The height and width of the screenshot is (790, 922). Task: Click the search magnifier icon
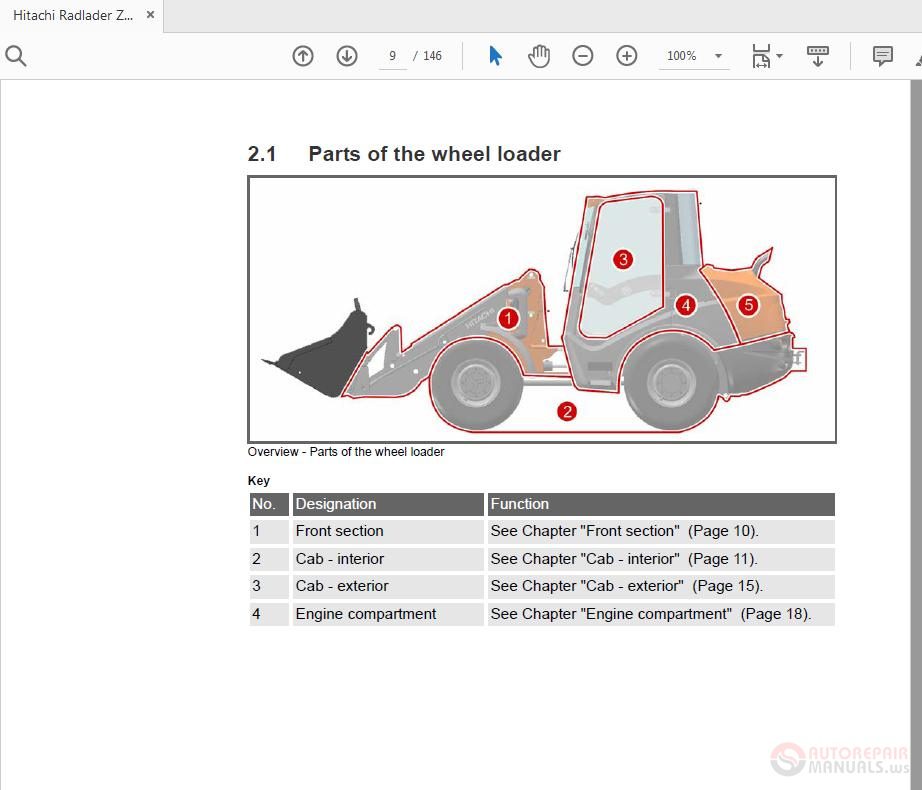[16, 56]
